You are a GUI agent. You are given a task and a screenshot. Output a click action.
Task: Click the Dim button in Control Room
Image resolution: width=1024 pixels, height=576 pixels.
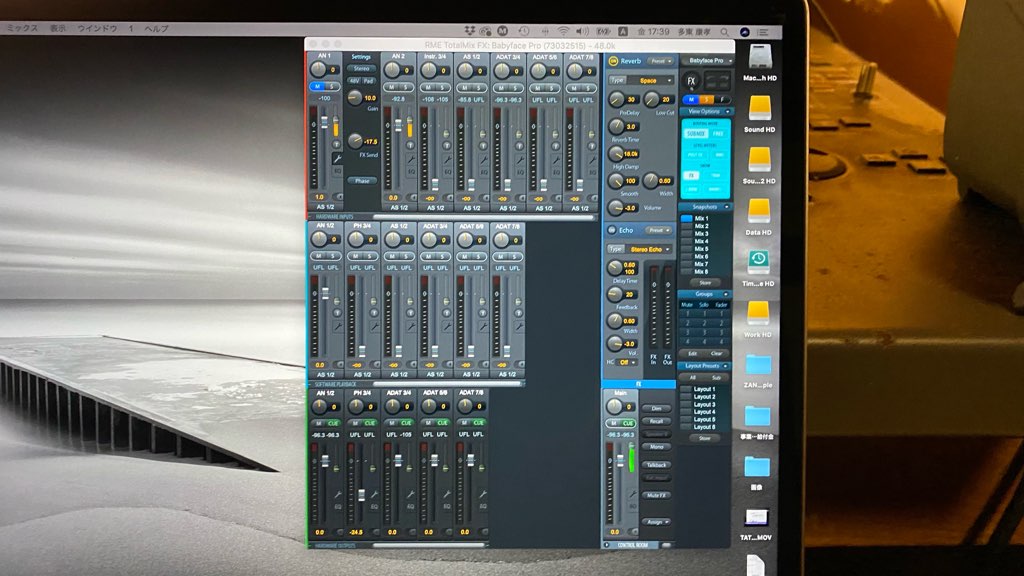(x=656, y=408)
